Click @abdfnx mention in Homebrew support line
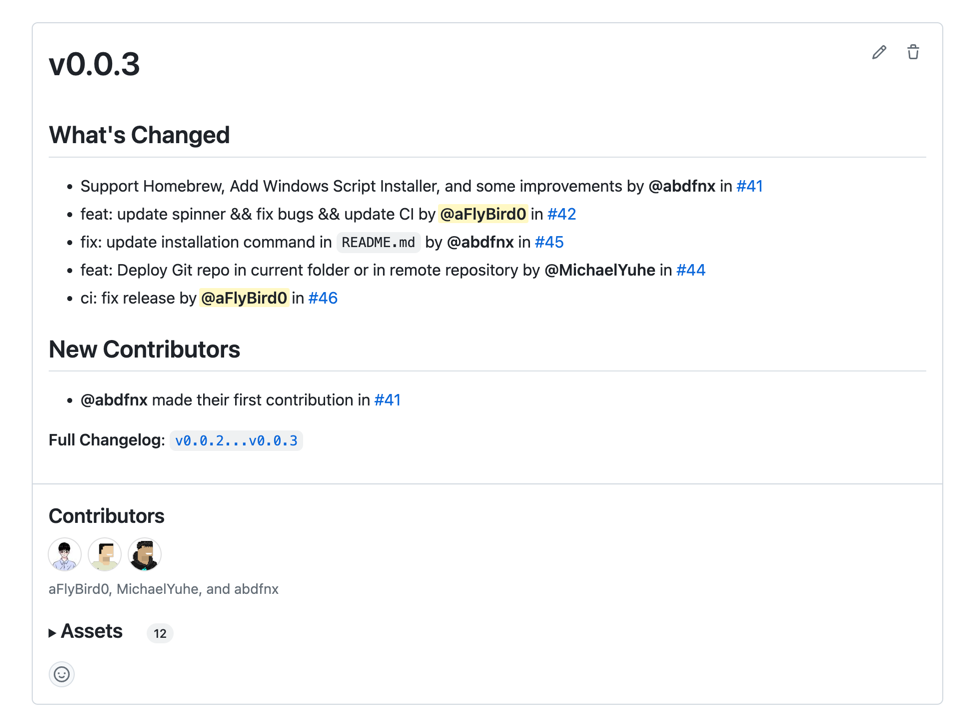 pos(682,186)
